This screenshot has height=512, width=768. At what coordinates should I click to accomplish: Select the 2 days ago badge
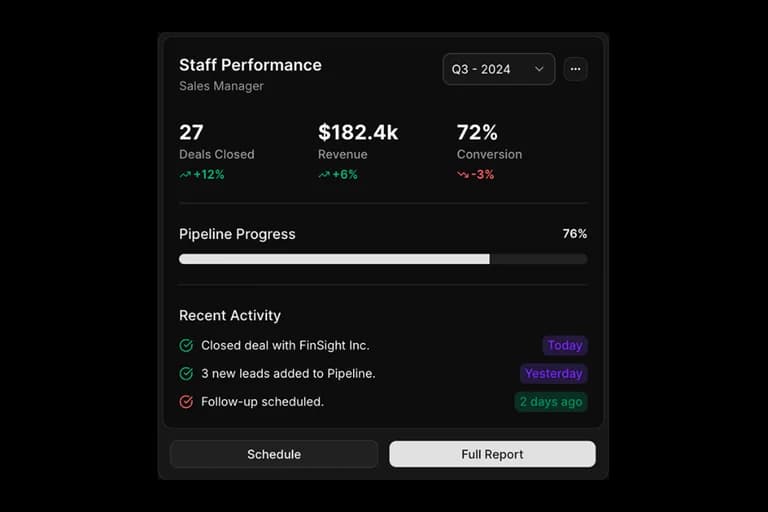tap(551, 402)
